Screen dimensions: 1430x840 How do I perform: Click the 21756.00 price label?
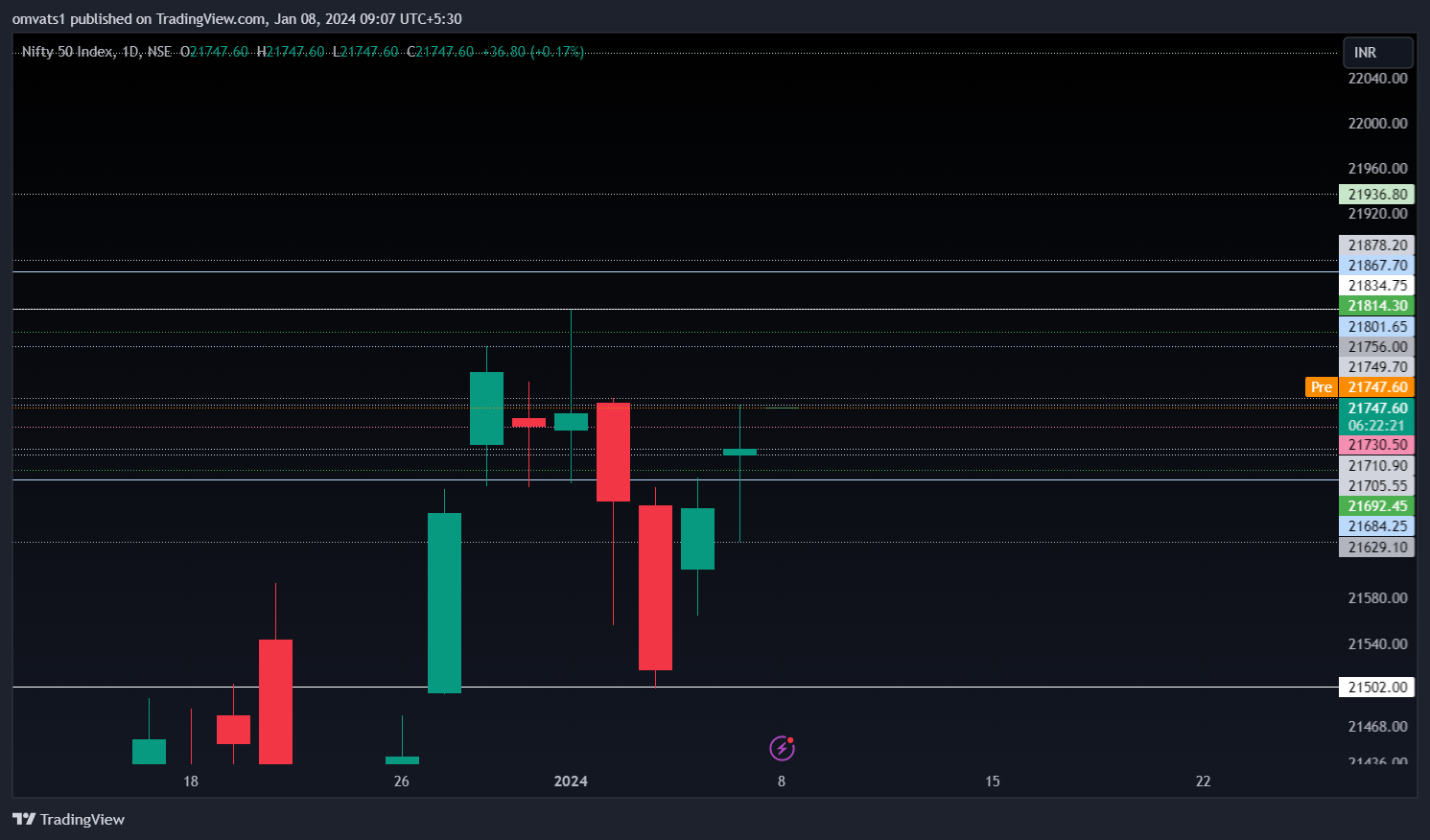point(1376,347)
